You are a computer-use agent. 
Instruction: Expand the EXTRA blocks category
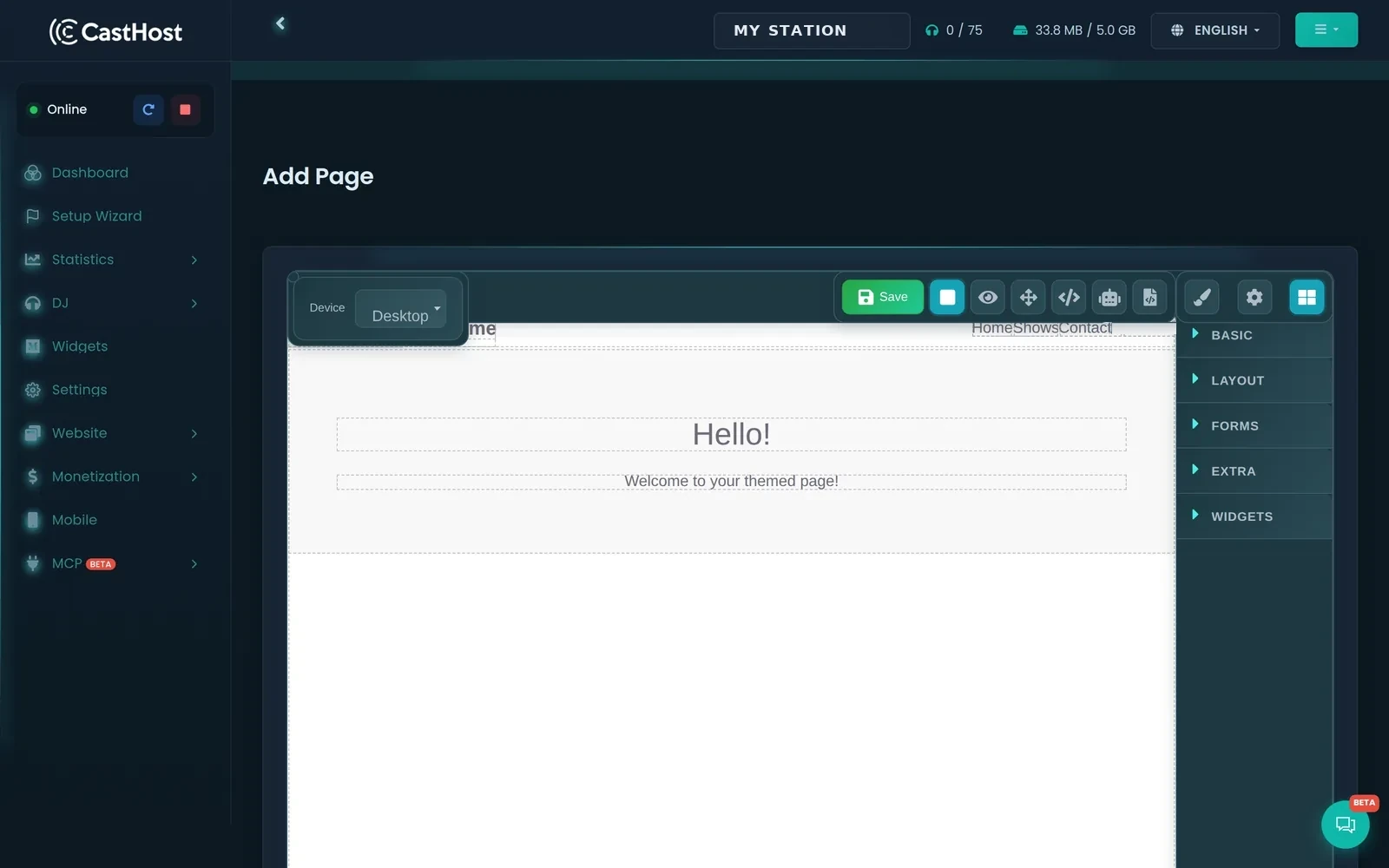pos(1254,470)
